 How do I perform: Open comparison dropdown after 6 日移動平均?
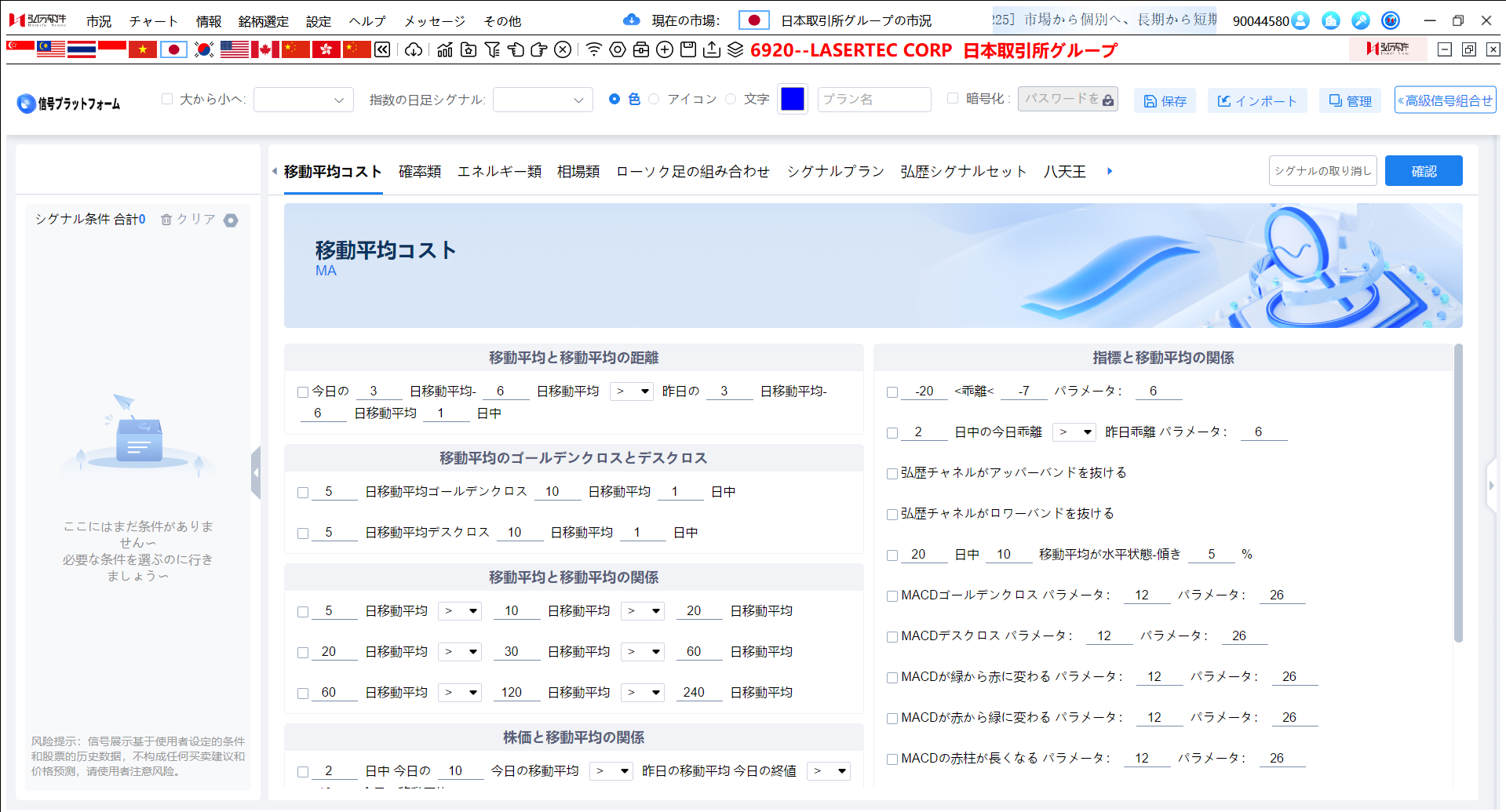coord(632,391)
